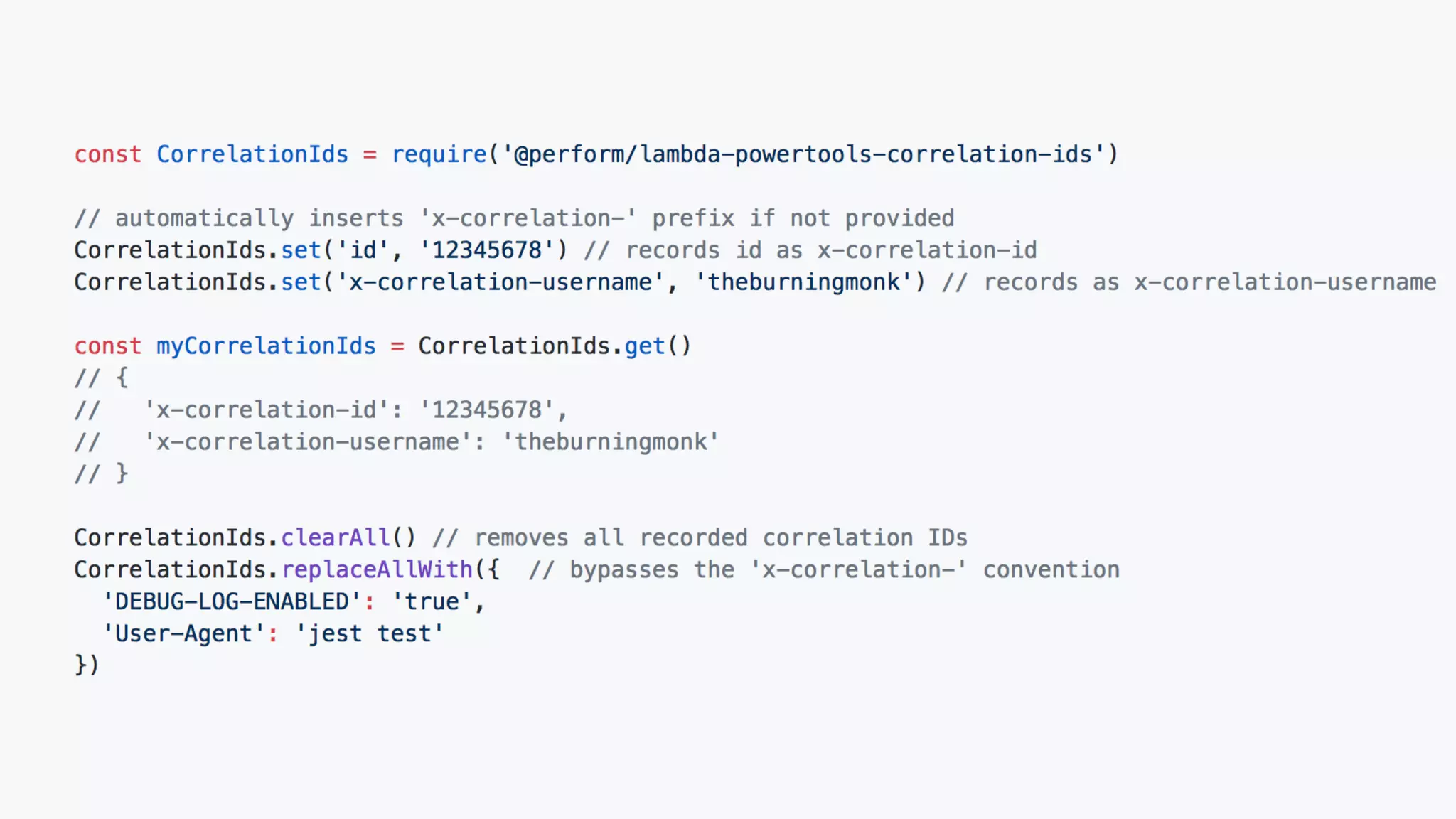The image size is (1456, 819).
Task: Click the '@perform/lambda-powertools-correlation-ids' string
Action: coord(803,154)
